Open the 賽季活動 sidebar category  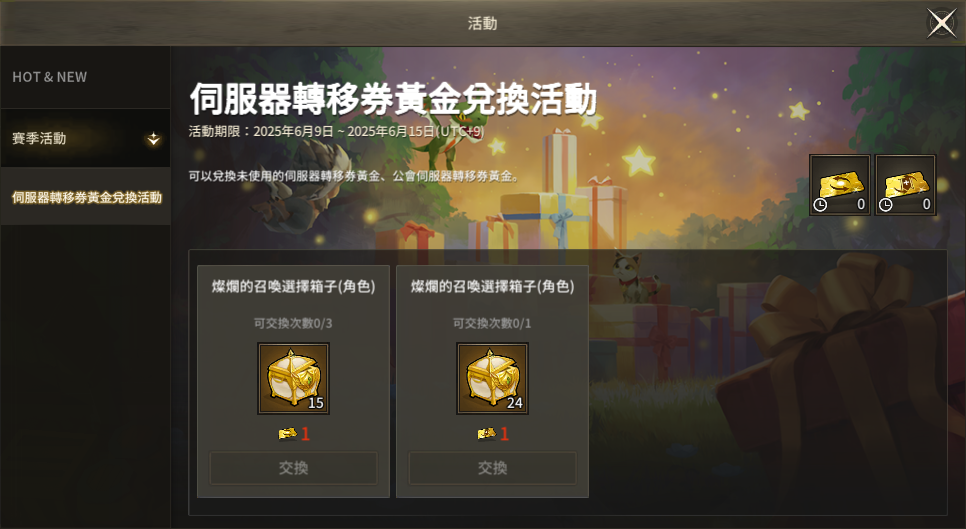tap(85, 138)
